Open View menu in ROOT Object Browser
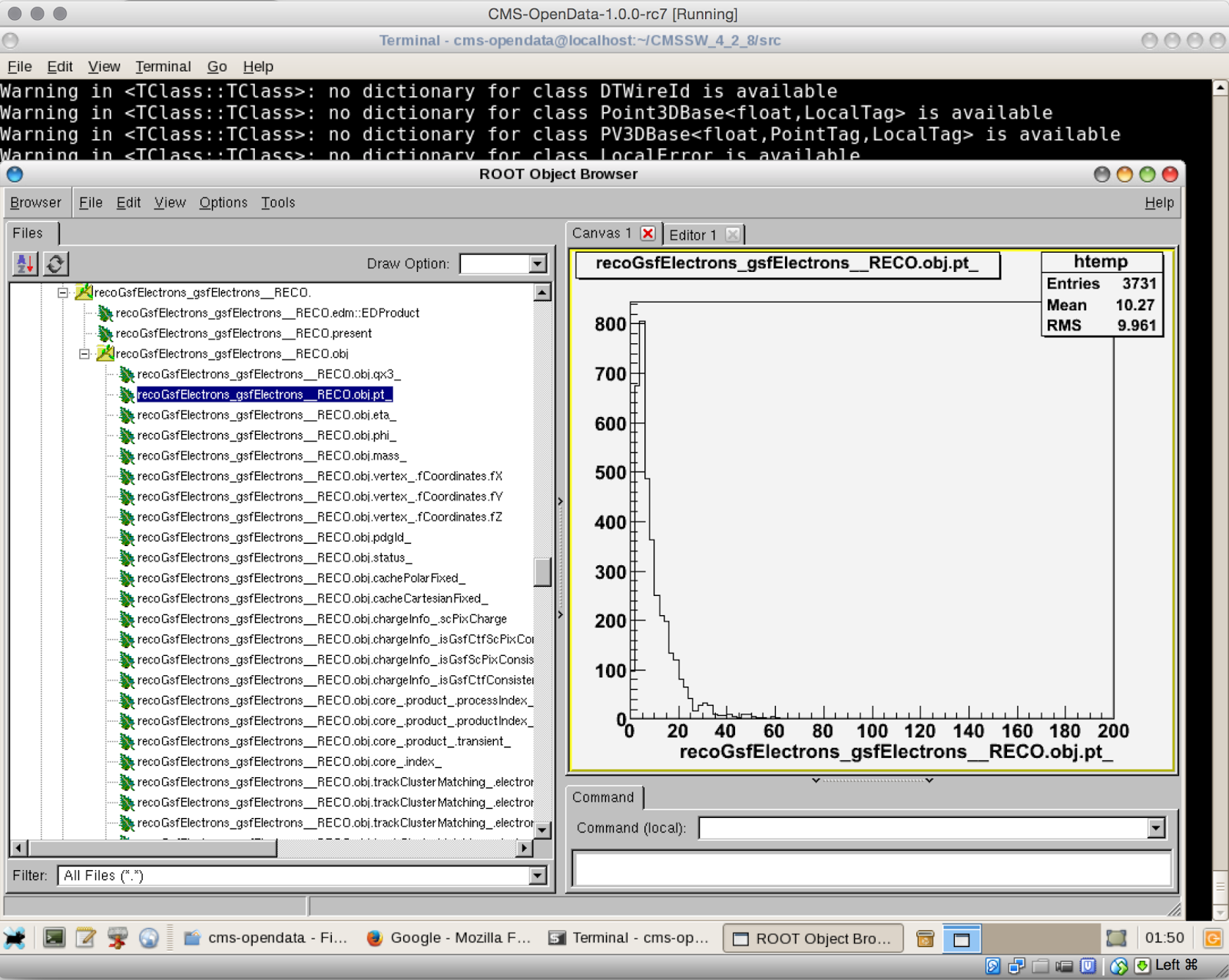The image size is (1229, 980). [170, 203]
